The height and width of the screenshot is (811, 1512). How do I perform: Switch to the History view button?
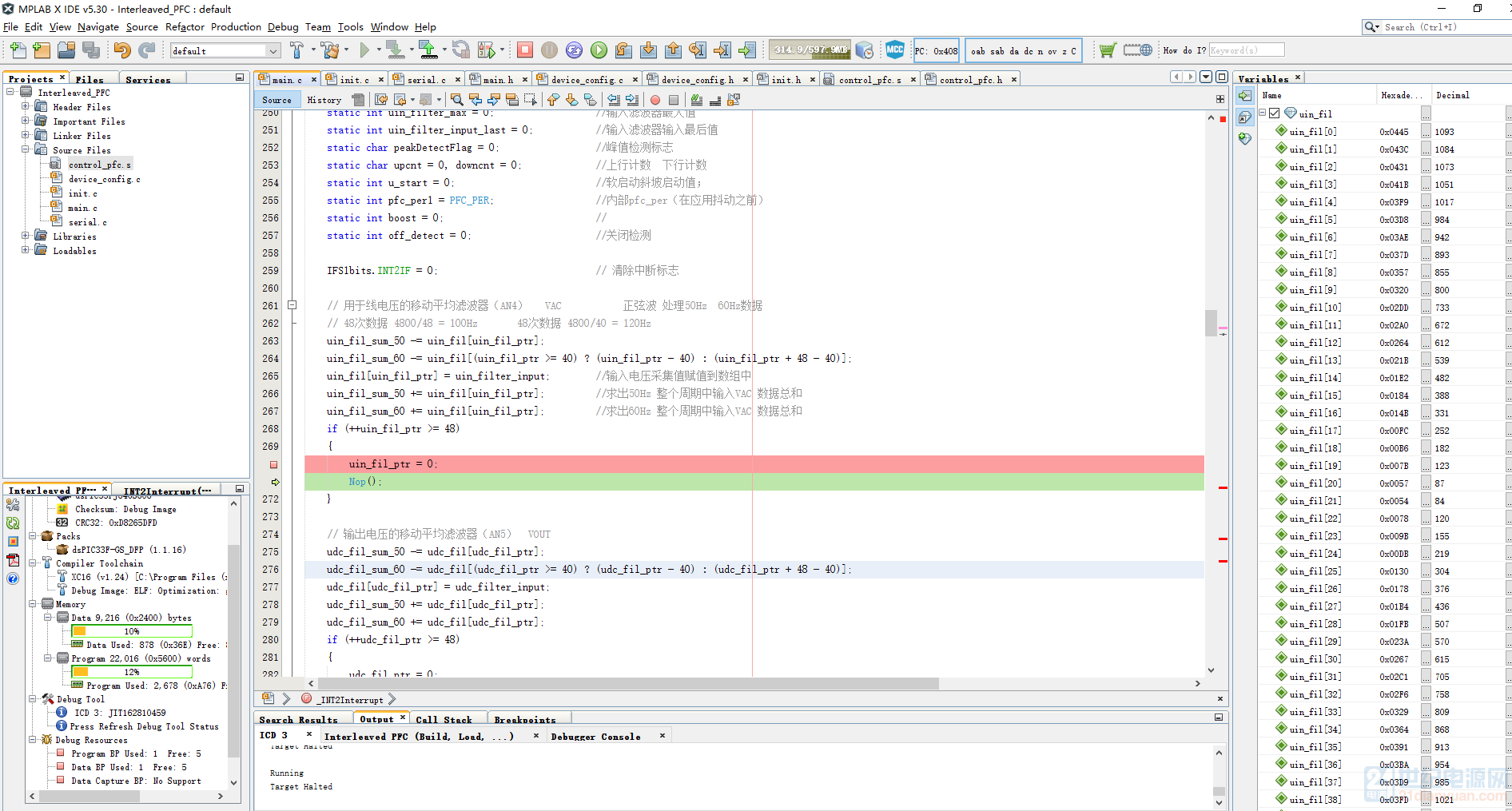324,100
